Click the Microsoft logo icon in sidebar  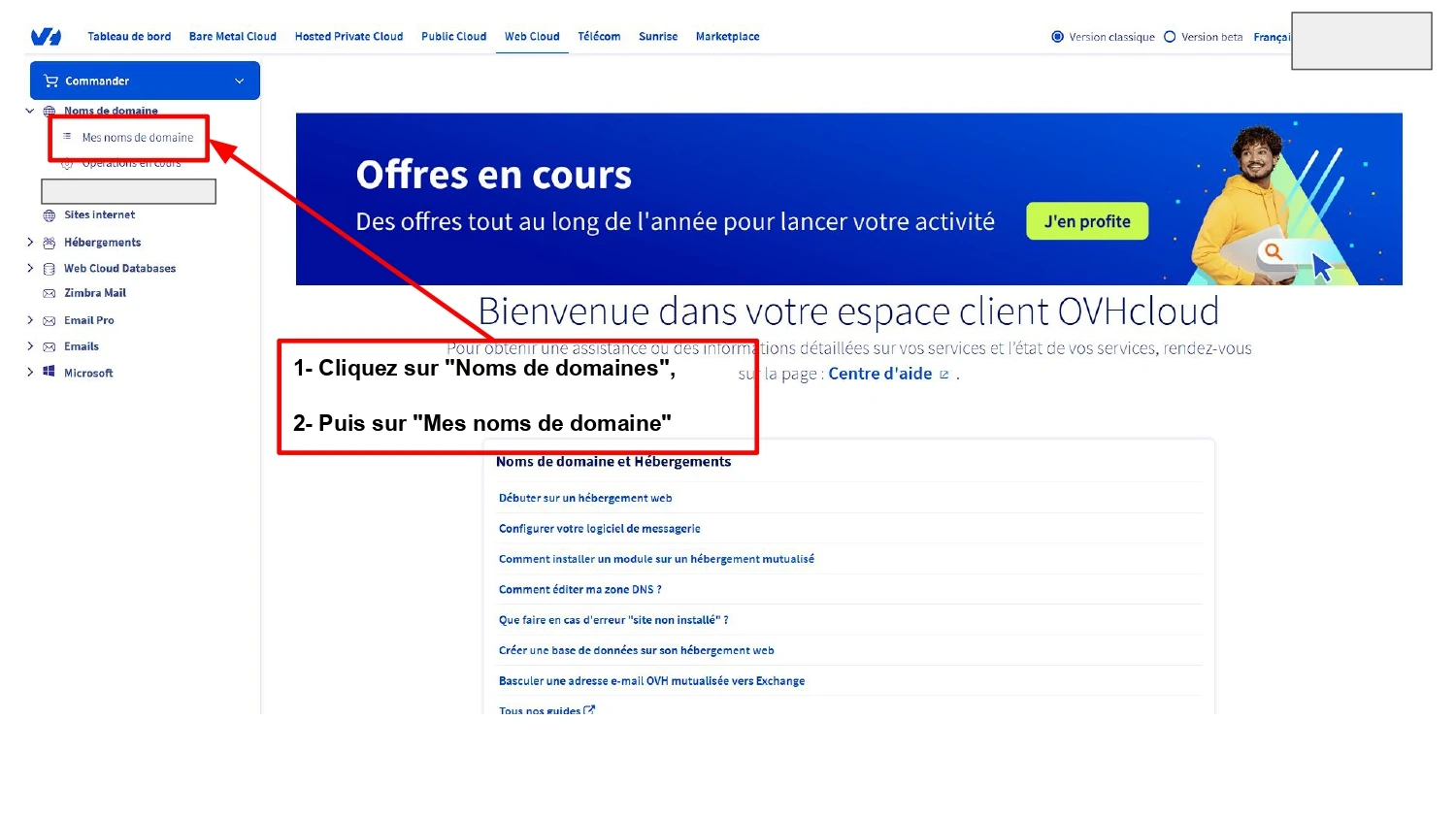coord(50,373)
